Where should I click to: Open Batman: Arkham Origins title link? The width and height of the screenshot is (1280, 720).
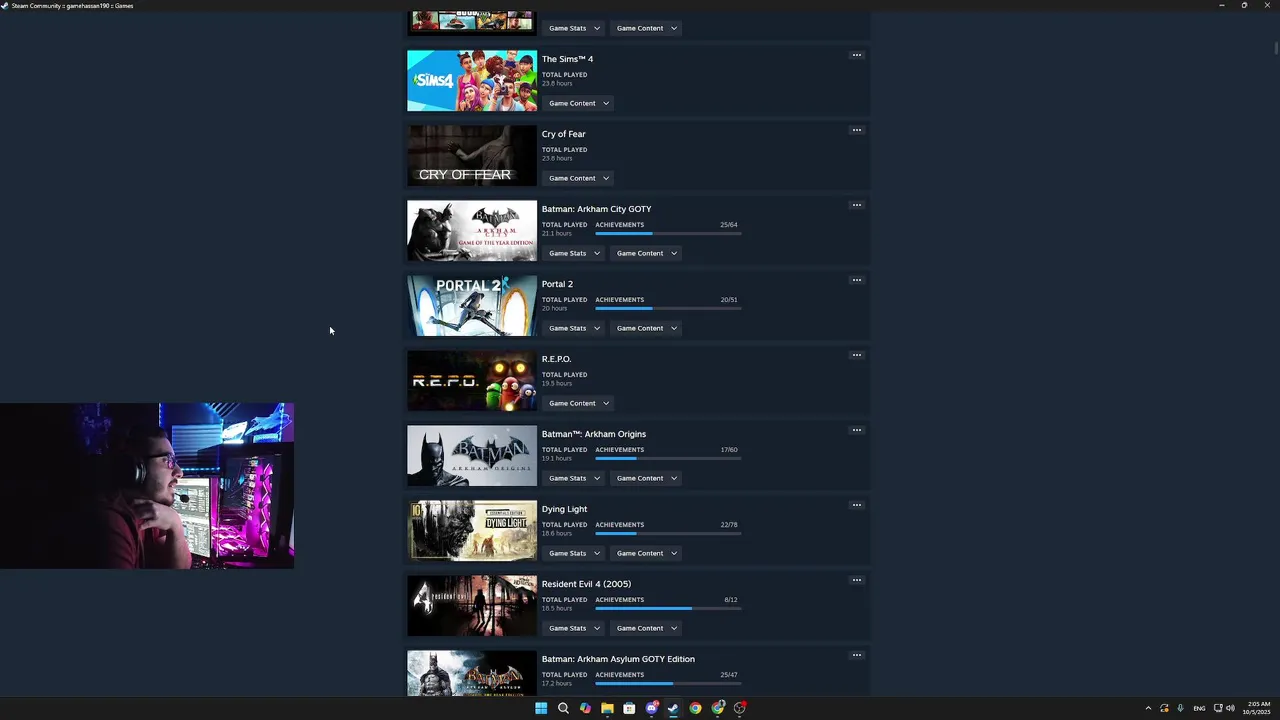coord(594,434)
